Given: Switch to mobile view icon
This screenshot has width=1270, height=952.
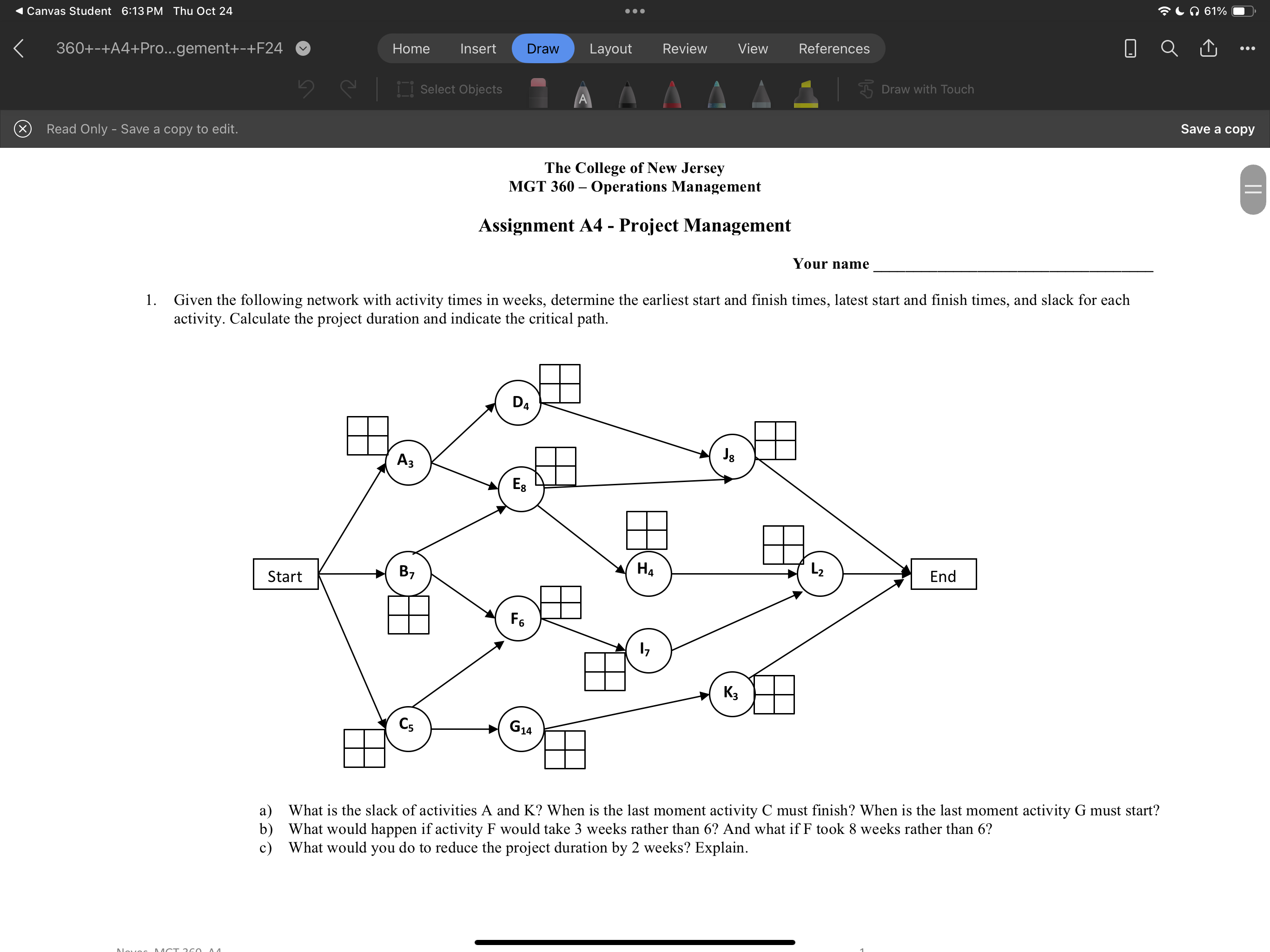Looking at the screenshot, I should pos(1130,48).
